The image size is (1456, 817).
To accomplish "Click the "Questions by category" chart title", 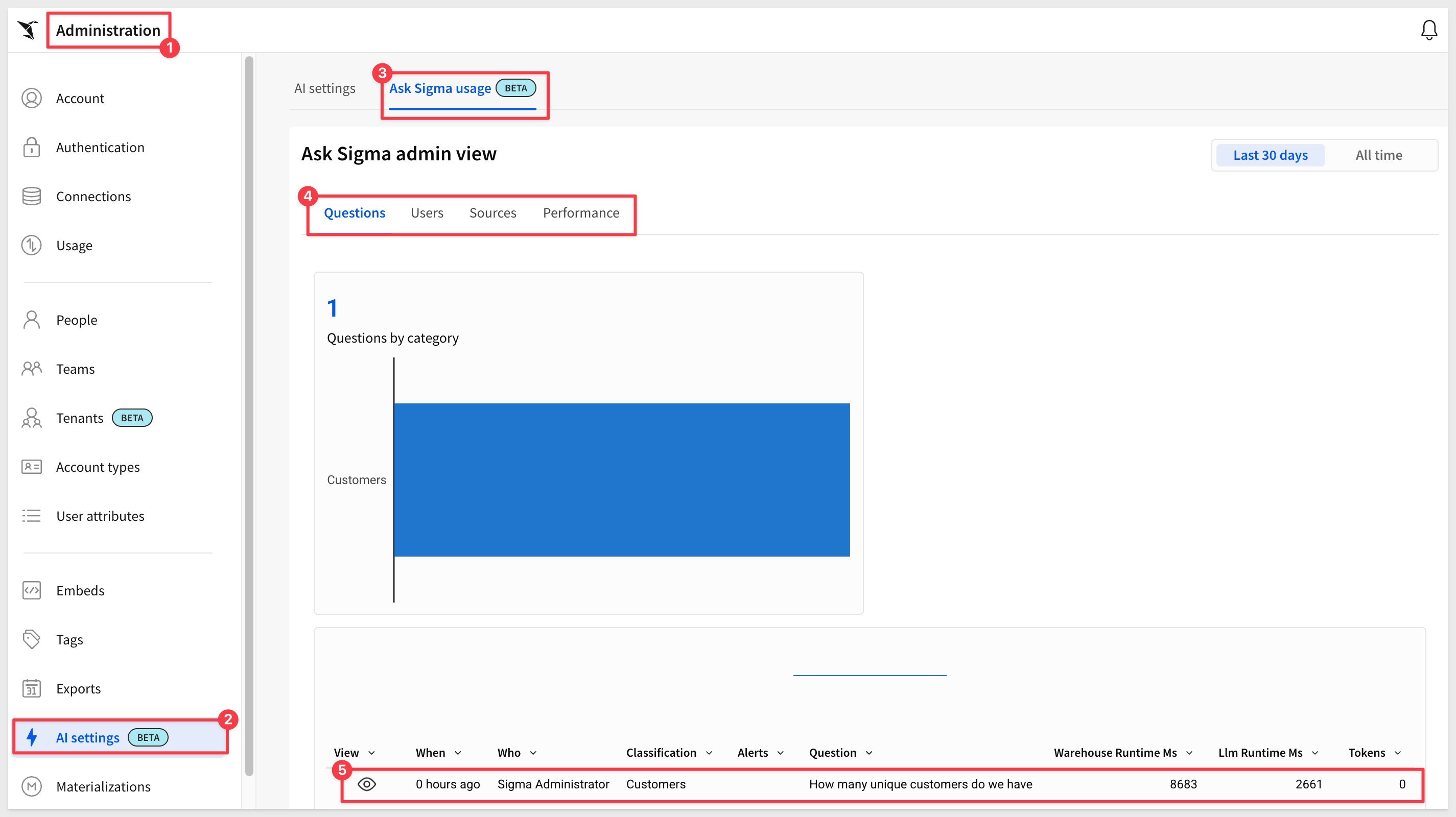I will [x=393, y=338].
